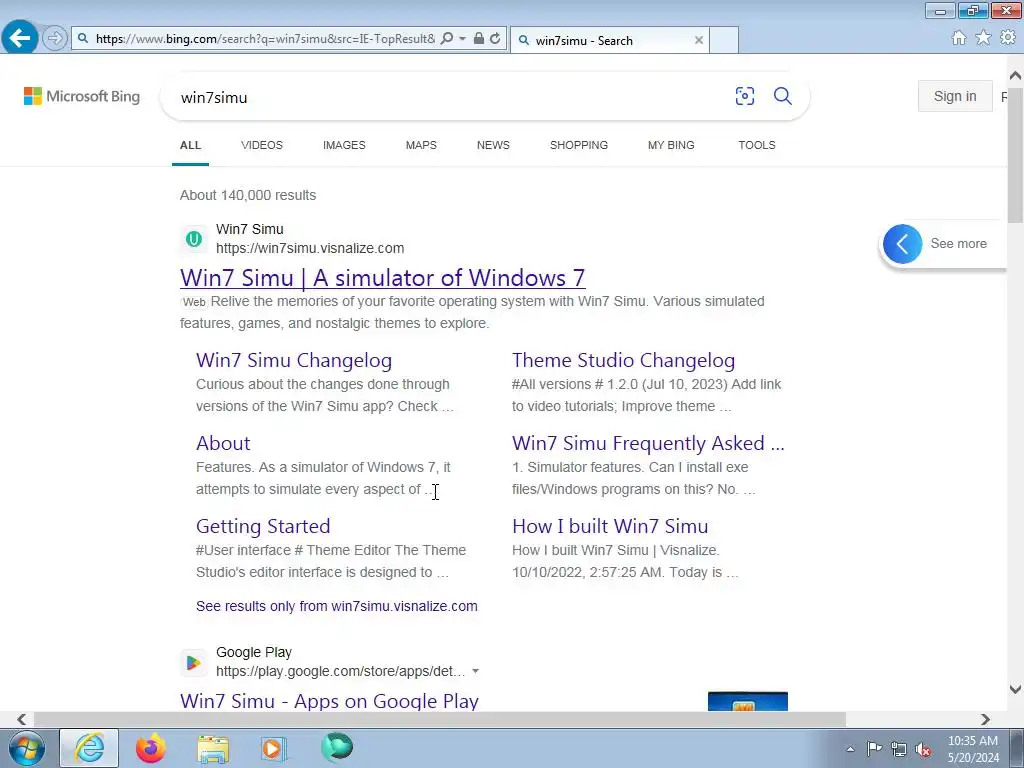Switch to the VIDEOS tab
The image size is (1024, 768).
tap(262, 145)
